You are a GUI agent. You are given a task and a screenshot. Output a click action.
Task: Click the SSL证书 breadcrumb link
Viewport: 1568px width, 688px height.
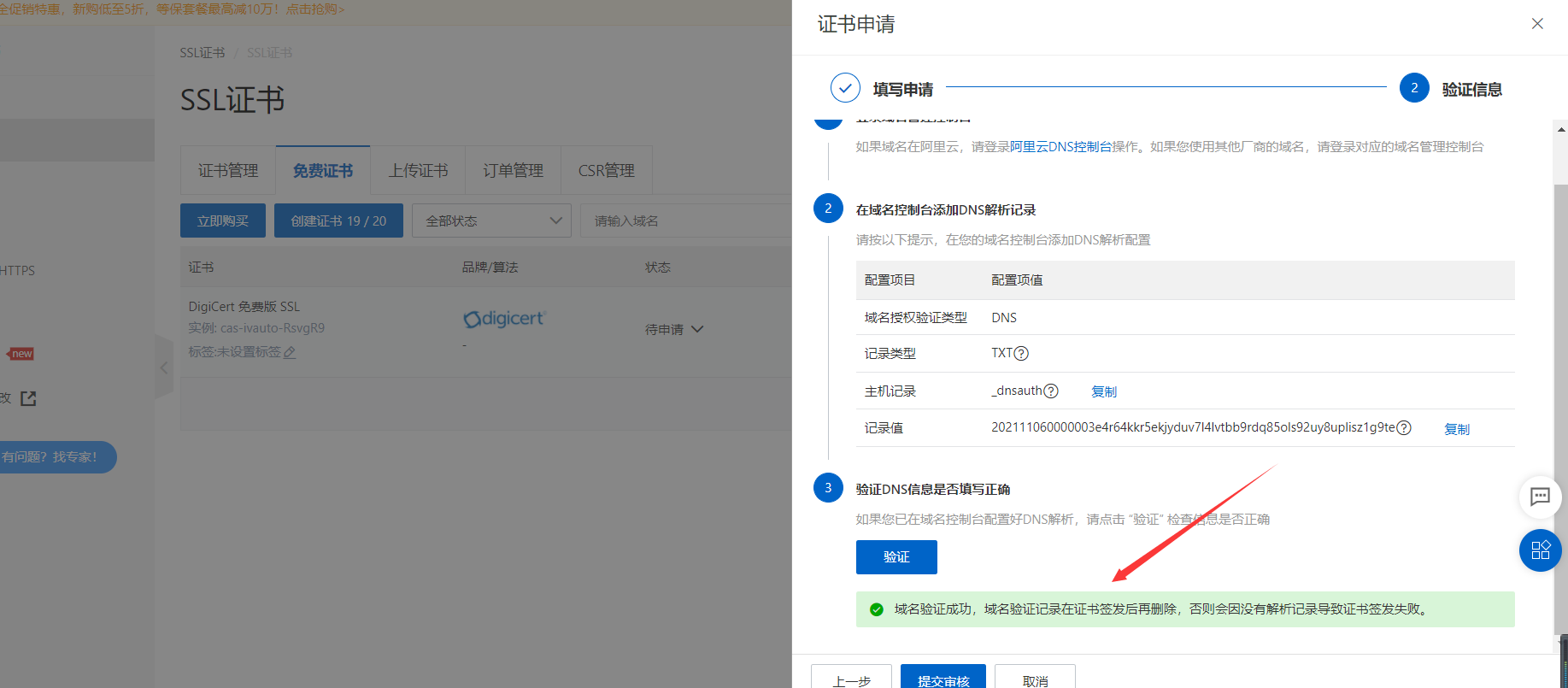click(x=202, y=53)
